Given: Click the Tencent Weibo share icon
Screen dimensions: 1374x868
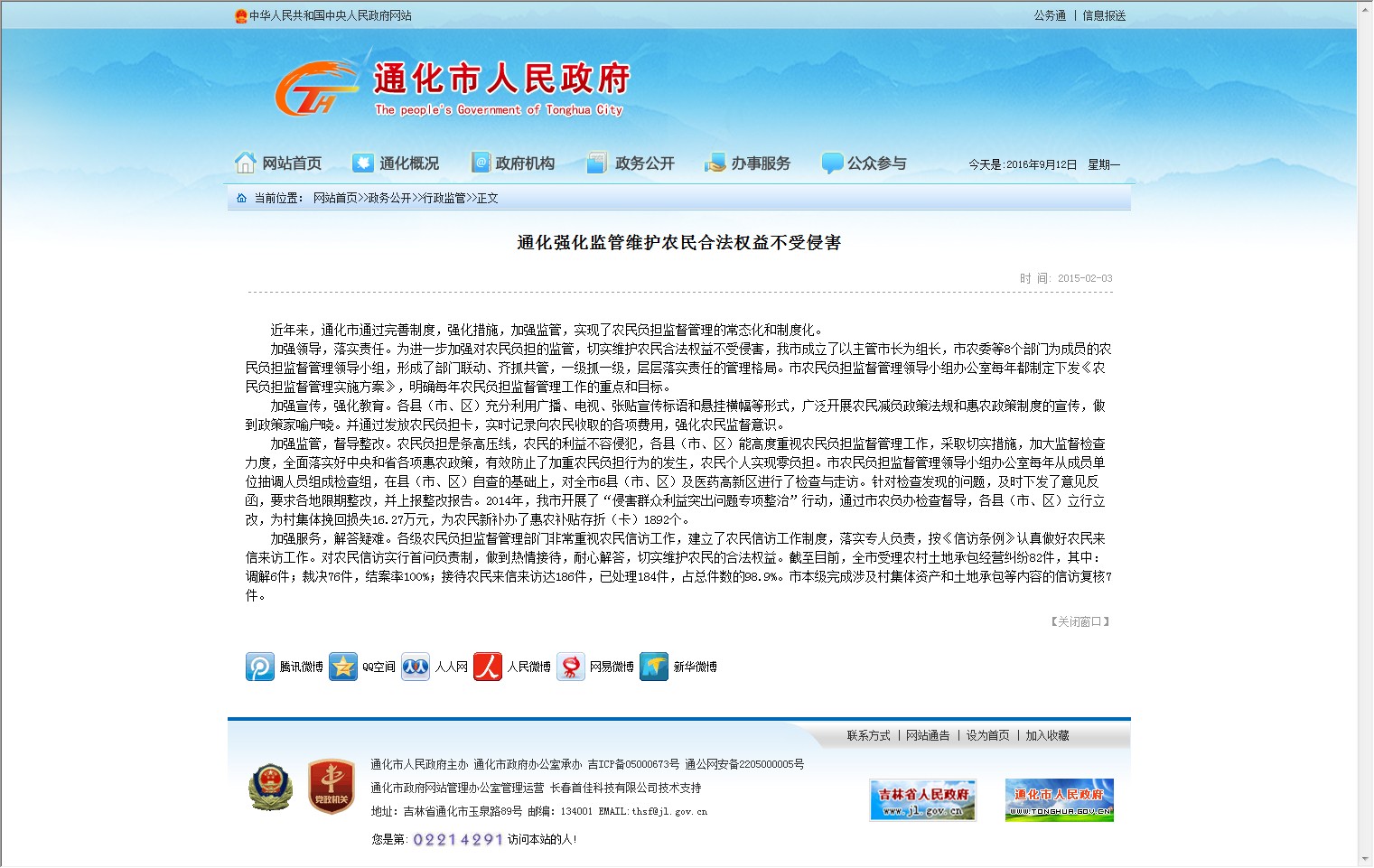Looking at the screenshot, I should click(x=260, y=667).
